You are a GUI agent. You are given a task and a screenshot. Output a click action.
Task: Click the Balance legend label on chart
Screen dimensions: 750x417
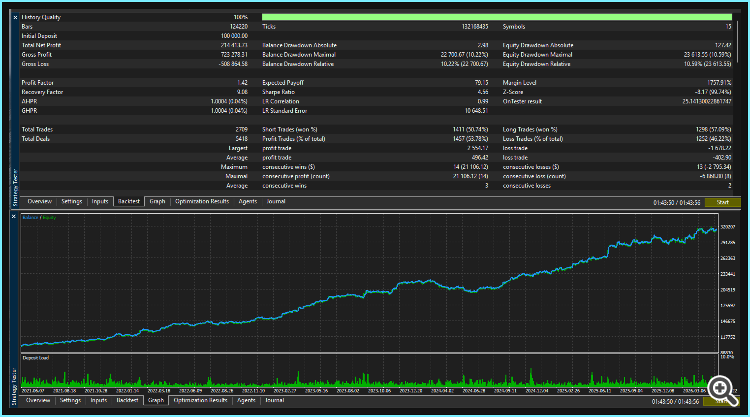point(30,218)
